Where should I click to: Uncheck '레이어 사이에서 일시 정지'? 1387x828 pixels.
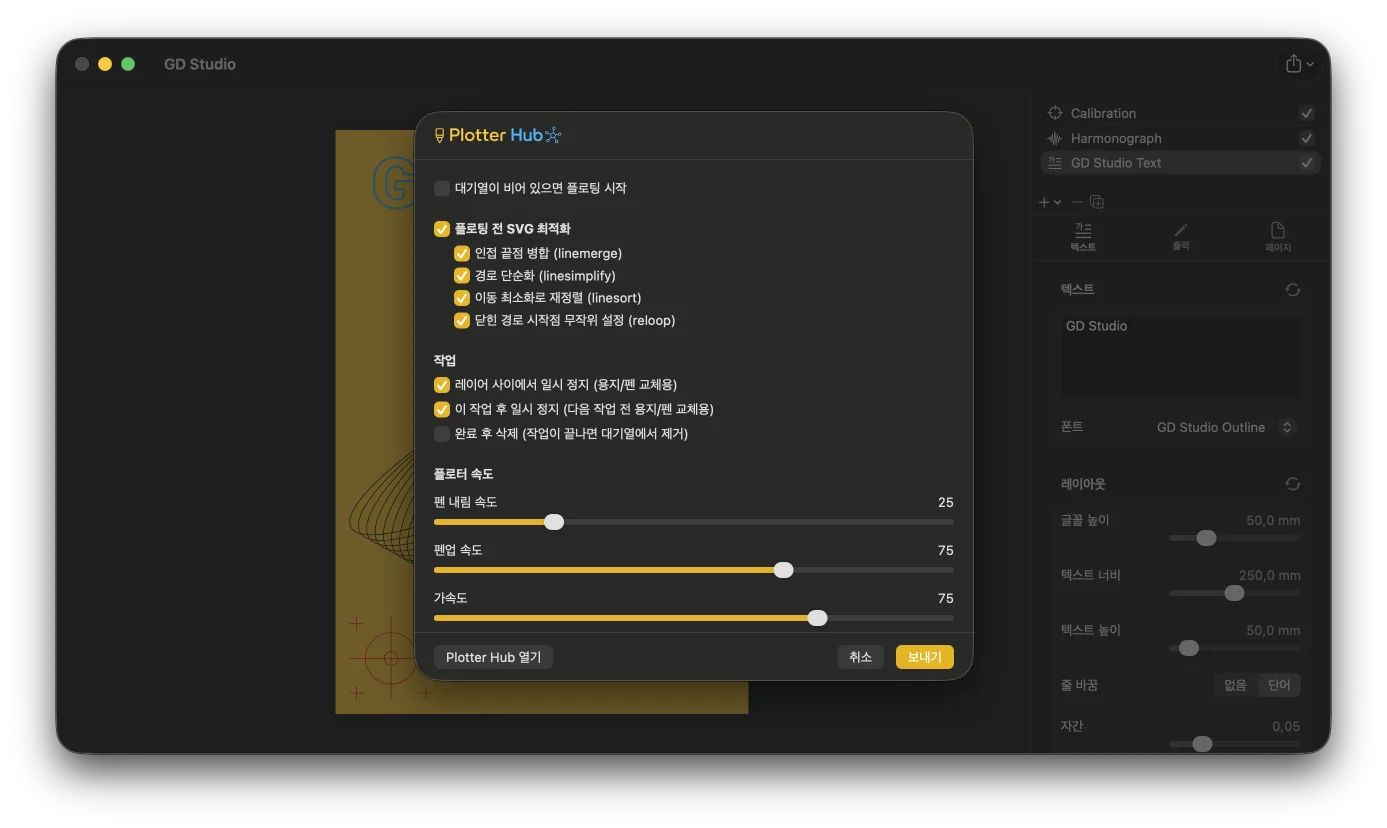[x=442, y=385]
